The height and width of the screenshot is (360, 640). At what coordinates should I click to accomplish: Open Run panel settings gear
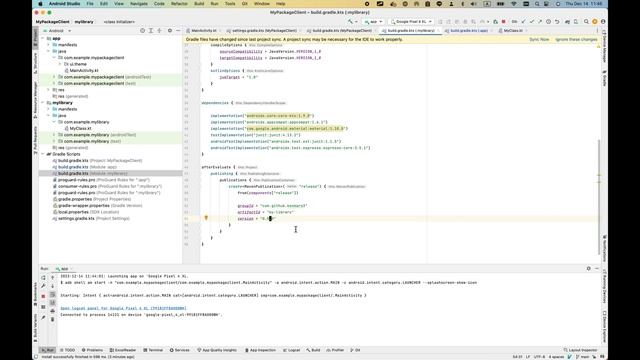pos(589,269)
